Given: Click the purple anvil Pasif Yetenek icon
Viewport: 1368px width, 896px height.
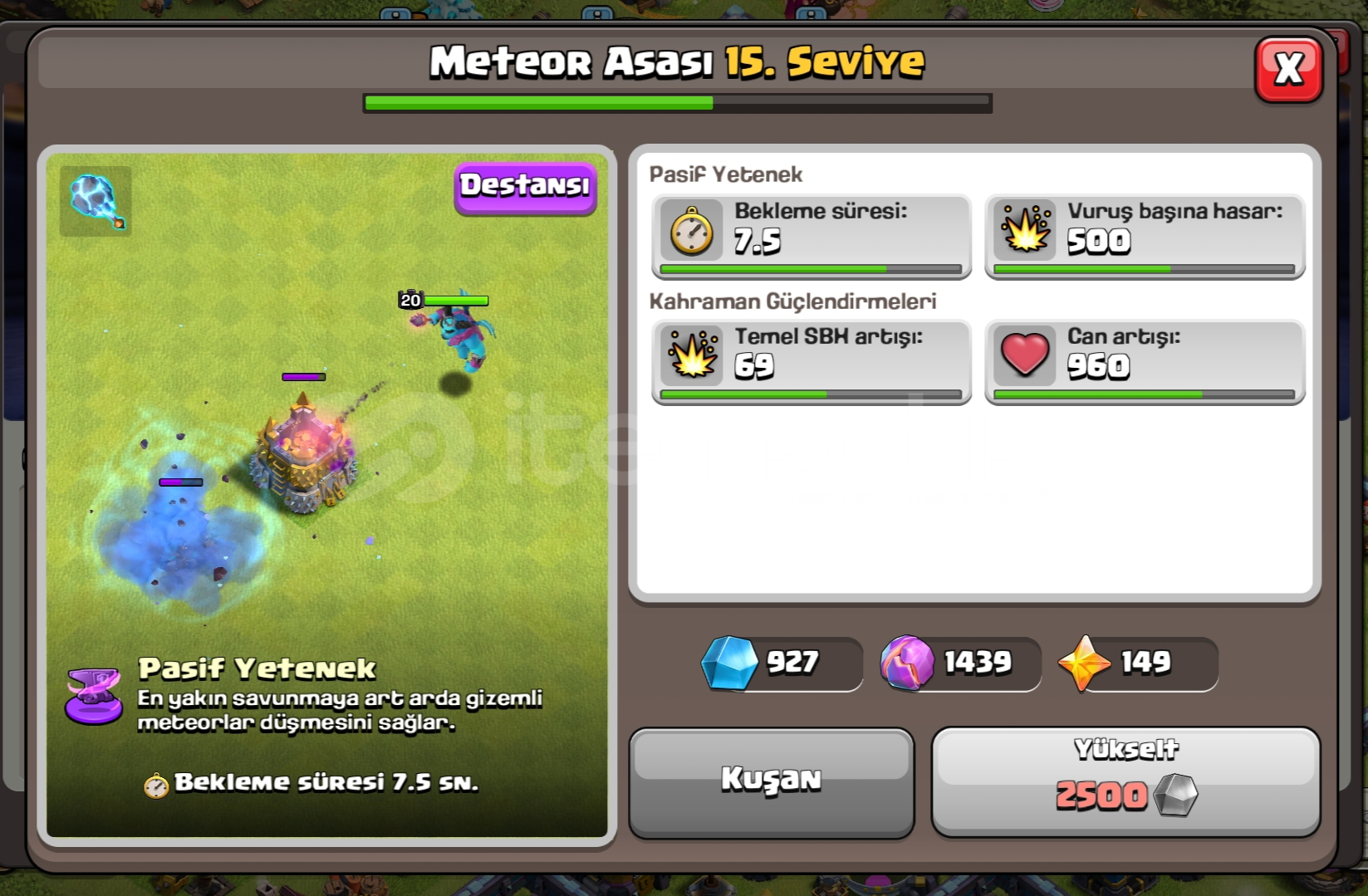Looking at the screenshot, I should pyautogui.click(x=94, y=696).
